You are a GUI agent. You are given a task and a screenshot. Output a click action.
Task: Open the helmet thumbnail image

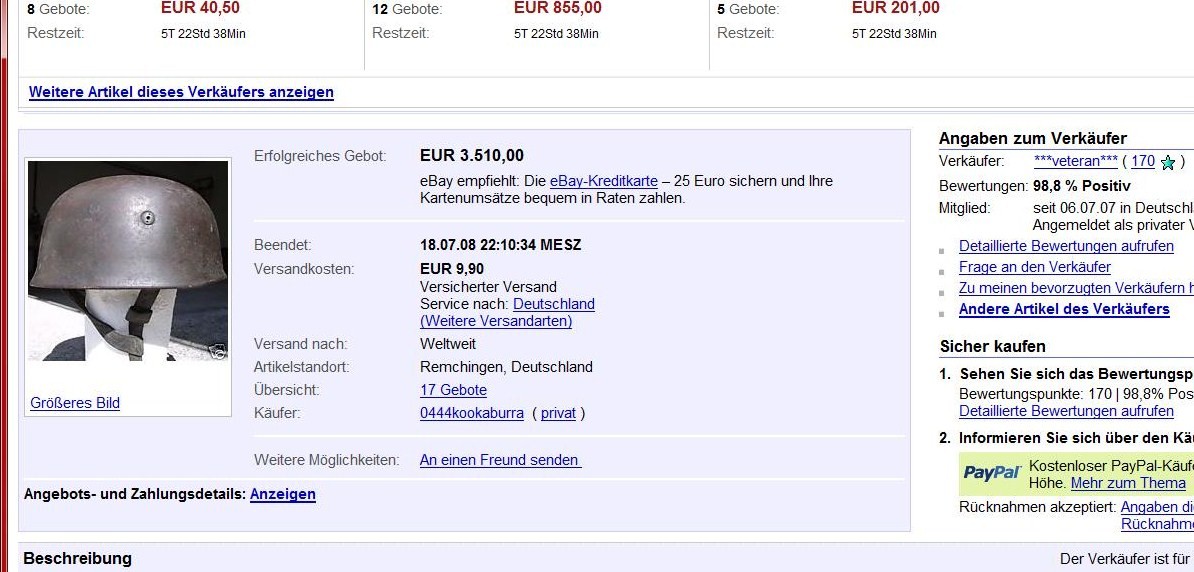[128, 260]
